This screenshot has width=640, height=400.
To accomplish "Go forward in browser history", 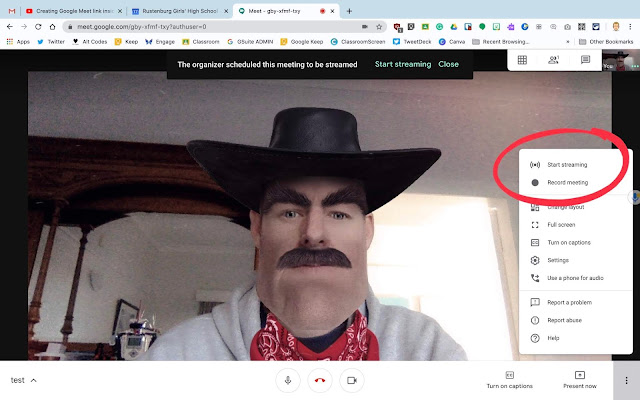I will point(24,27).
